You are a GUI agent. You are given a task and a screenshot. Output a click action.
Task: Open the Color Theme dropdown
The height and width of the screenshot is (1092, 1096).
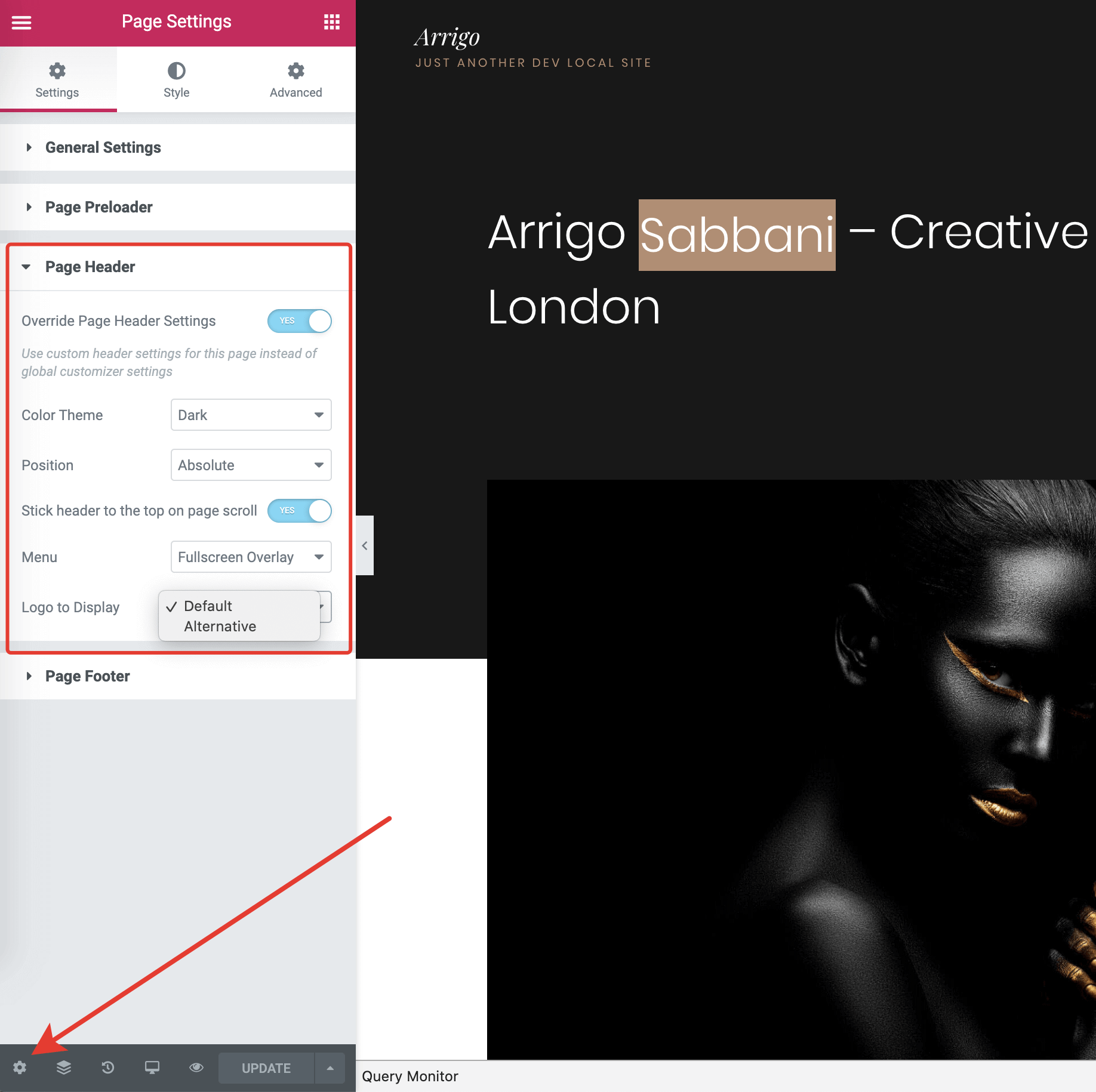click(x=251, y=415)
